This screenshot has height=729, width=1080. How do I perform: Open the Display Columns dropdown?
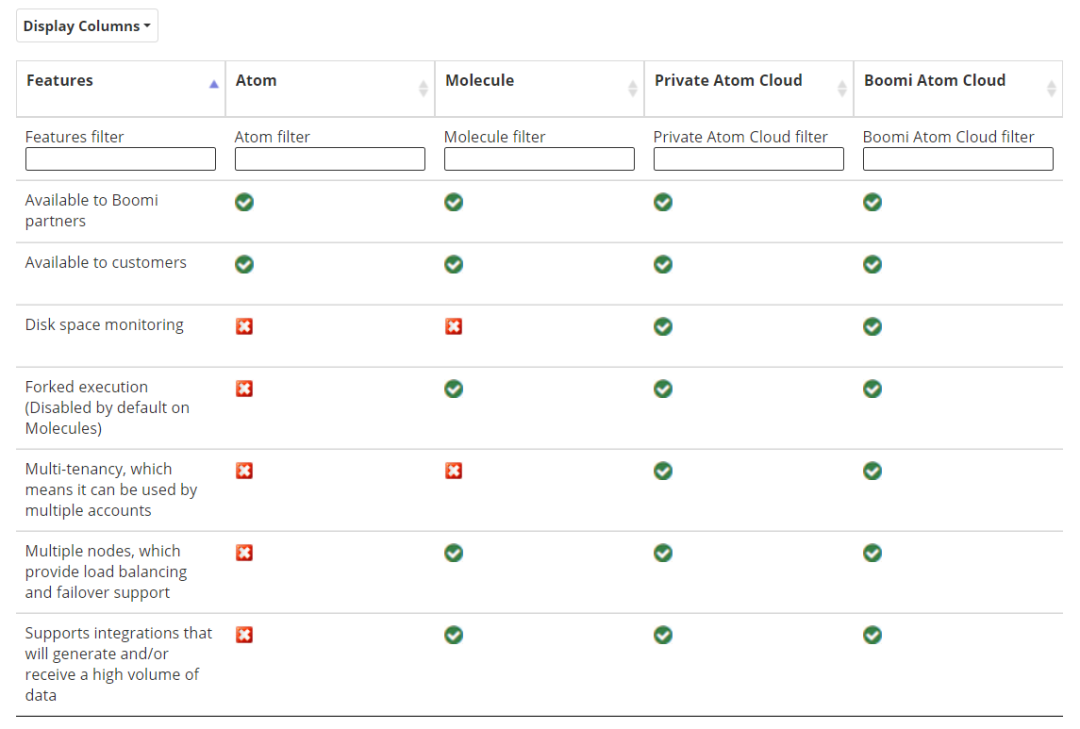[x=87, y=26]
